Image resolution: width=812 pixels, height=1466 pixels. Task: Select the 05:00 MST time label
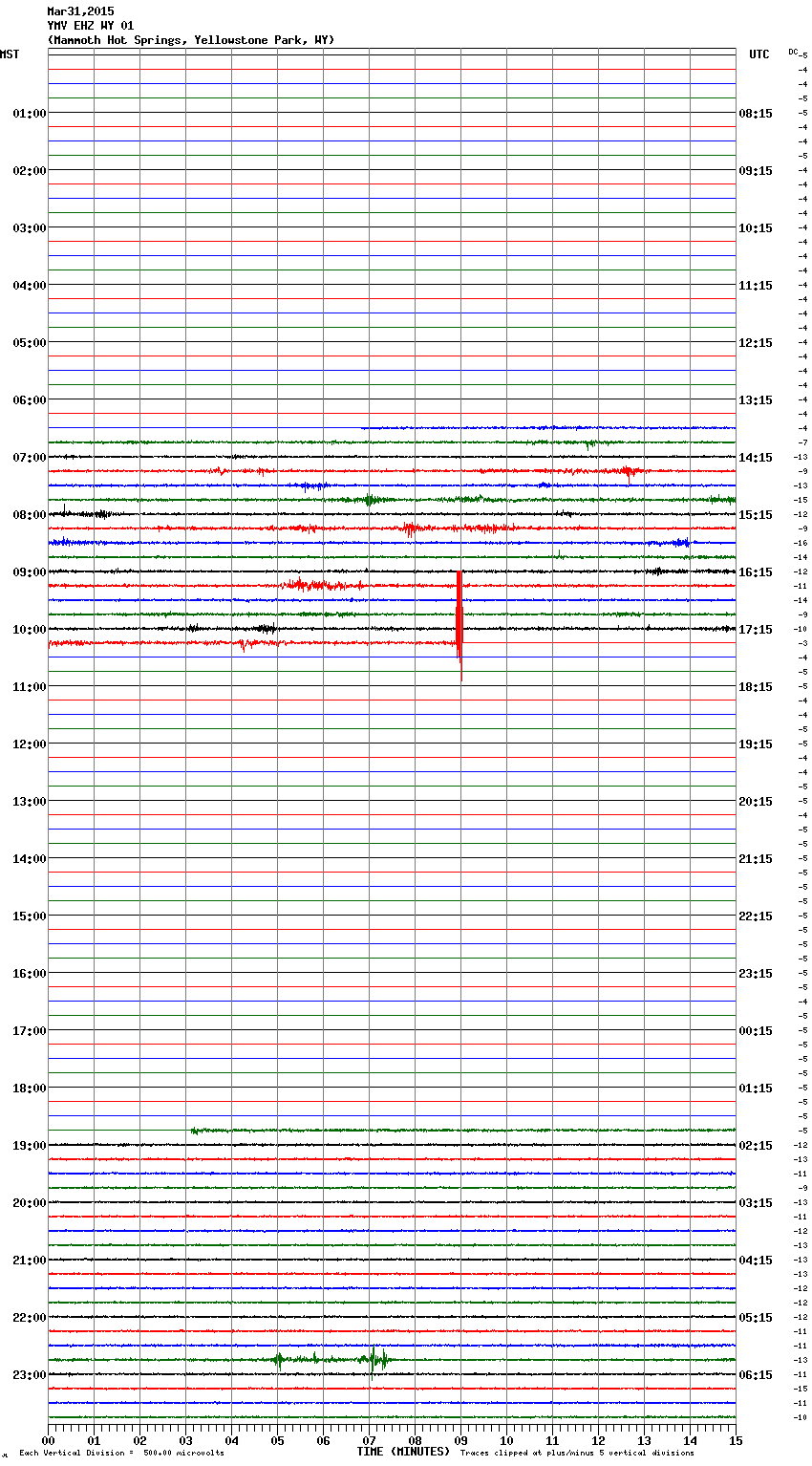pos(30,343)
